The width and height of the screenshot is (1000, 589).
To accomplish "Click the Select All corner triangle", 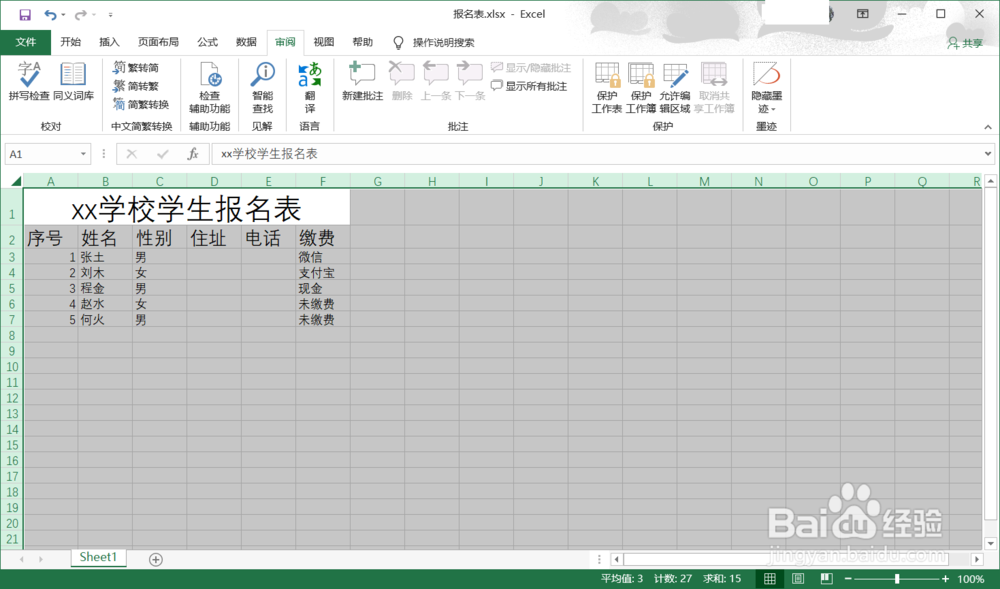I will [x=16, y=181].
